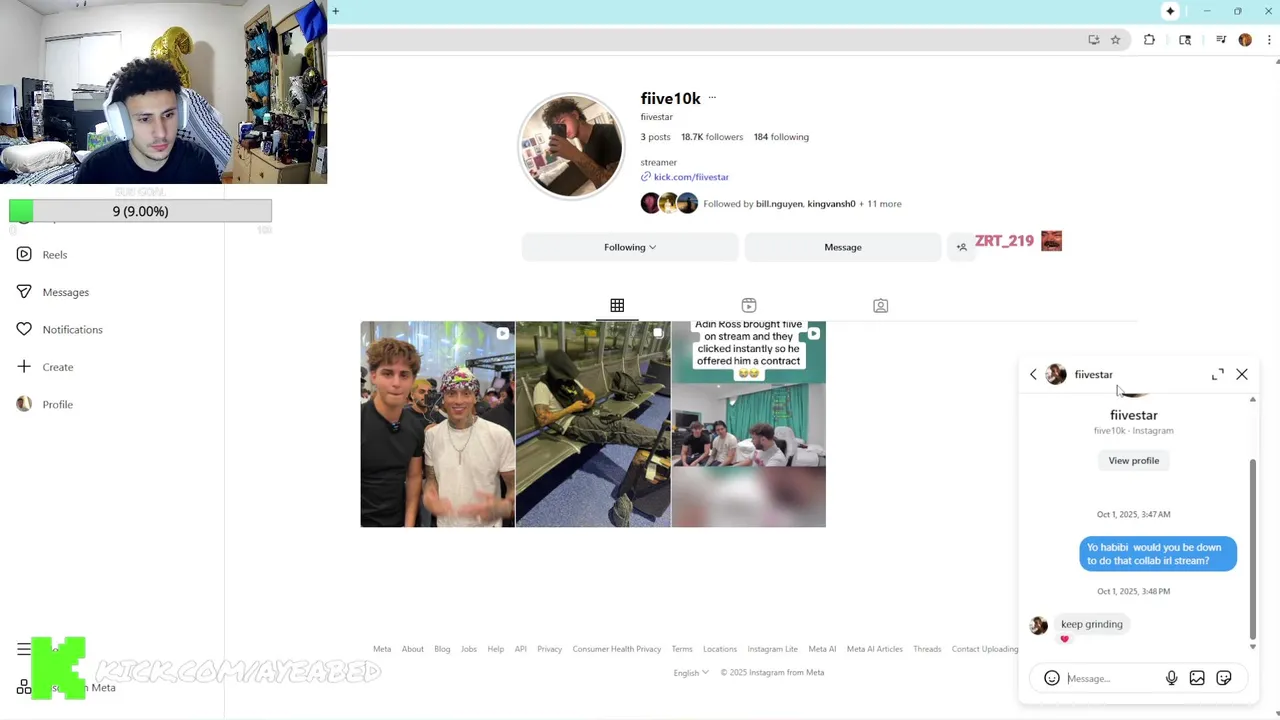The height and width of the screenshot is (720, 1280).
Task: Switch to the Reels profile tab
Action: 749,305
